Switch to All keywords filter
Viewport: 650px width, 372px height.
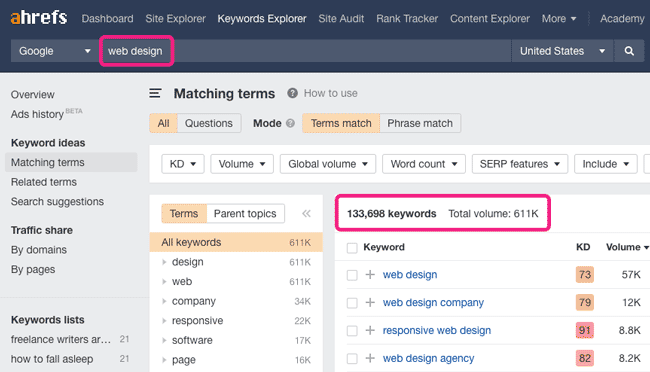tap(163, 123)
